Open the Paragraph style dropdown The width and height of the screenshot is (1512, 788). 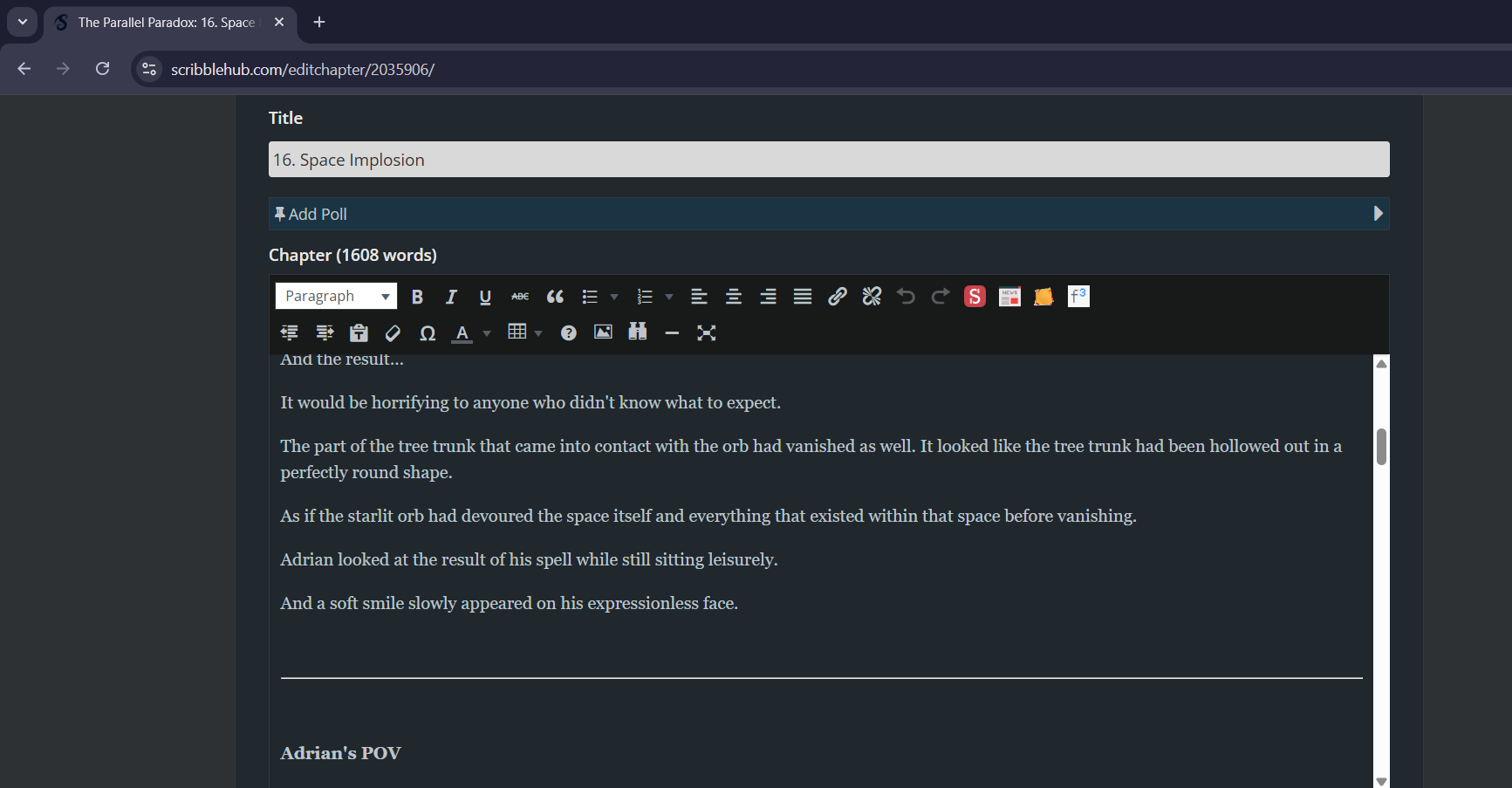click(336, 295)
